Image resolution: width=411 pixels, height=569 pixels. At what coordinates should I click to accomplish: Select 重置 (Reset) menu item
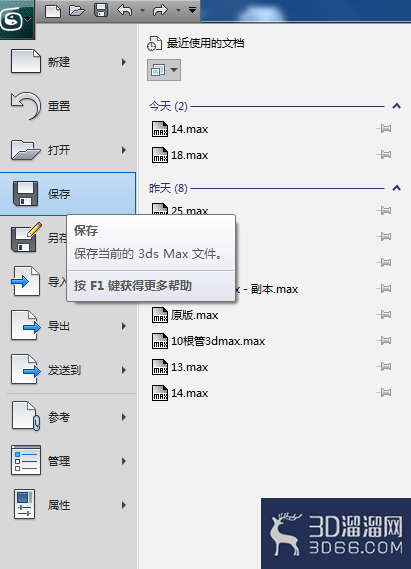pyautogui.click(x=68, y=106)
